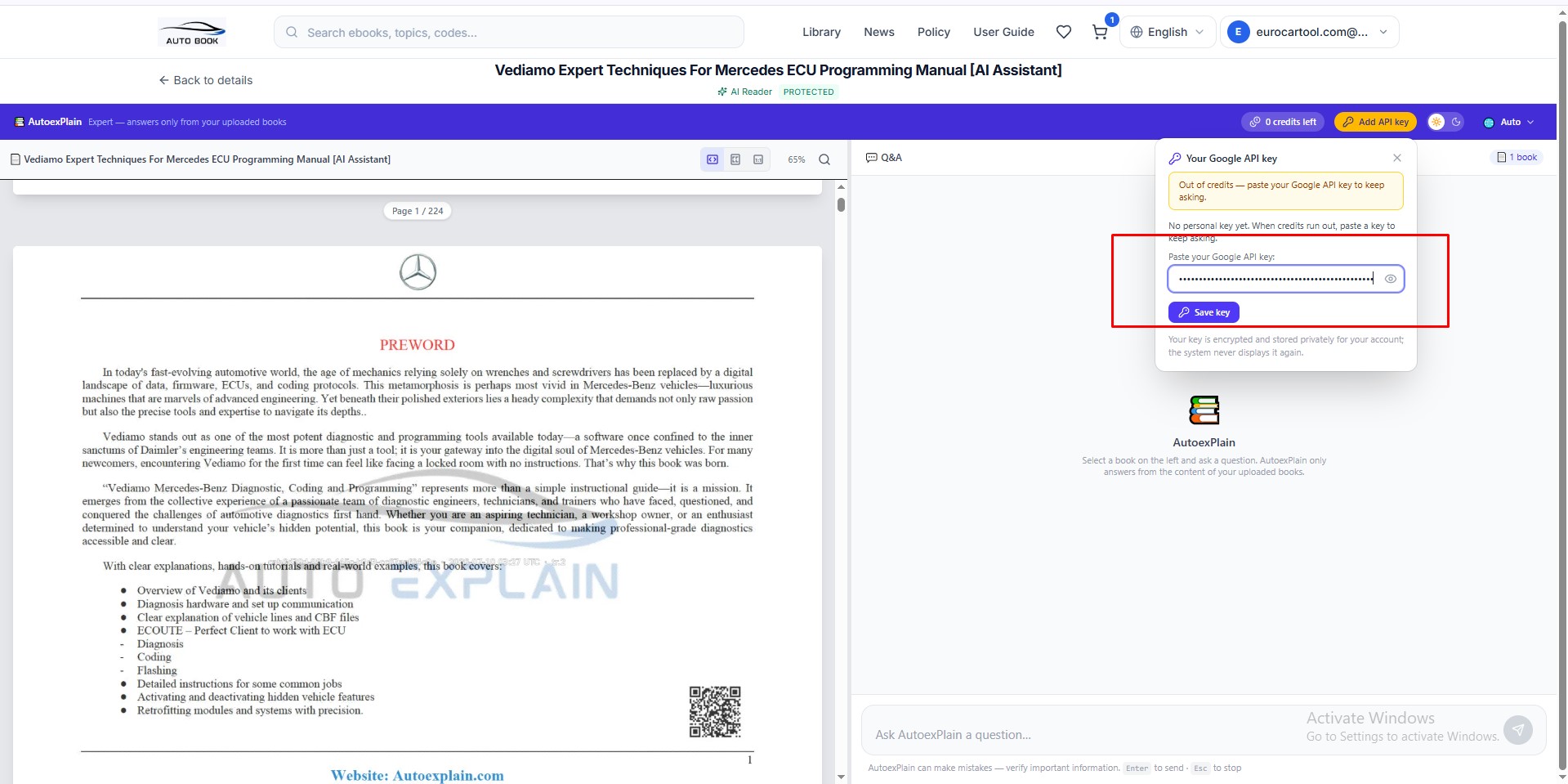Switch to dark theme moon icon
1568x784 pixels.
(x=1456, y=122)
